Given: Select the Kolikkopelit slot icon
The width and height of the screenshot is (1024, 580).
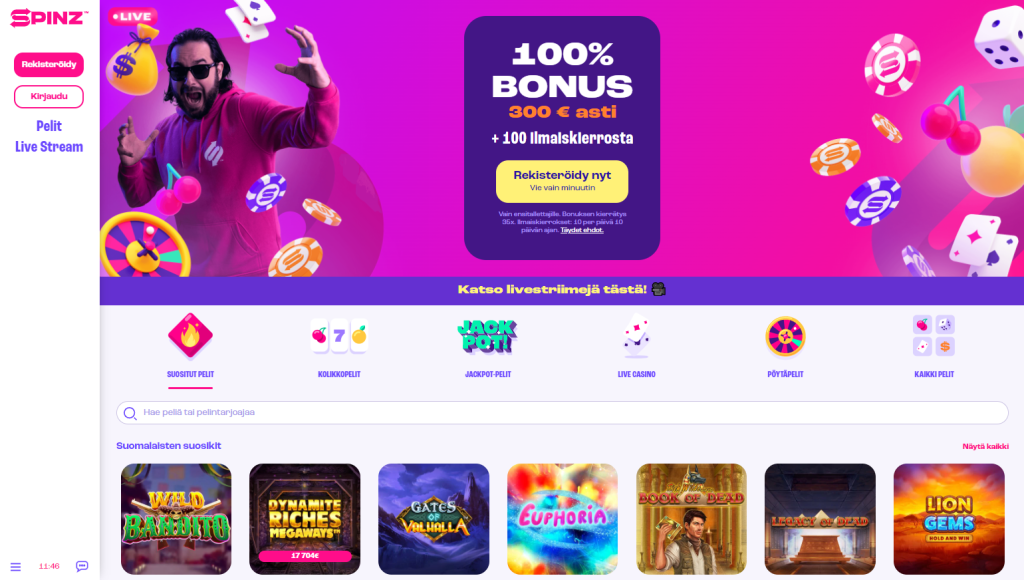Looking at the screenshot, I should coord(339,336).
